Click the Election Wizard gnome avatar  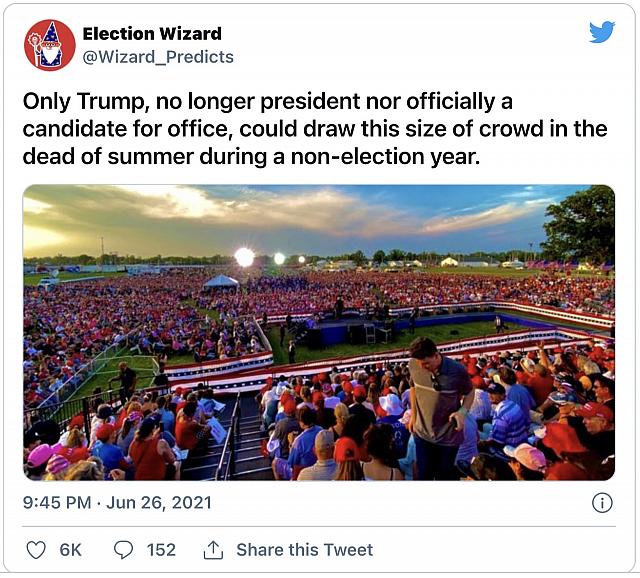point(49,45)
